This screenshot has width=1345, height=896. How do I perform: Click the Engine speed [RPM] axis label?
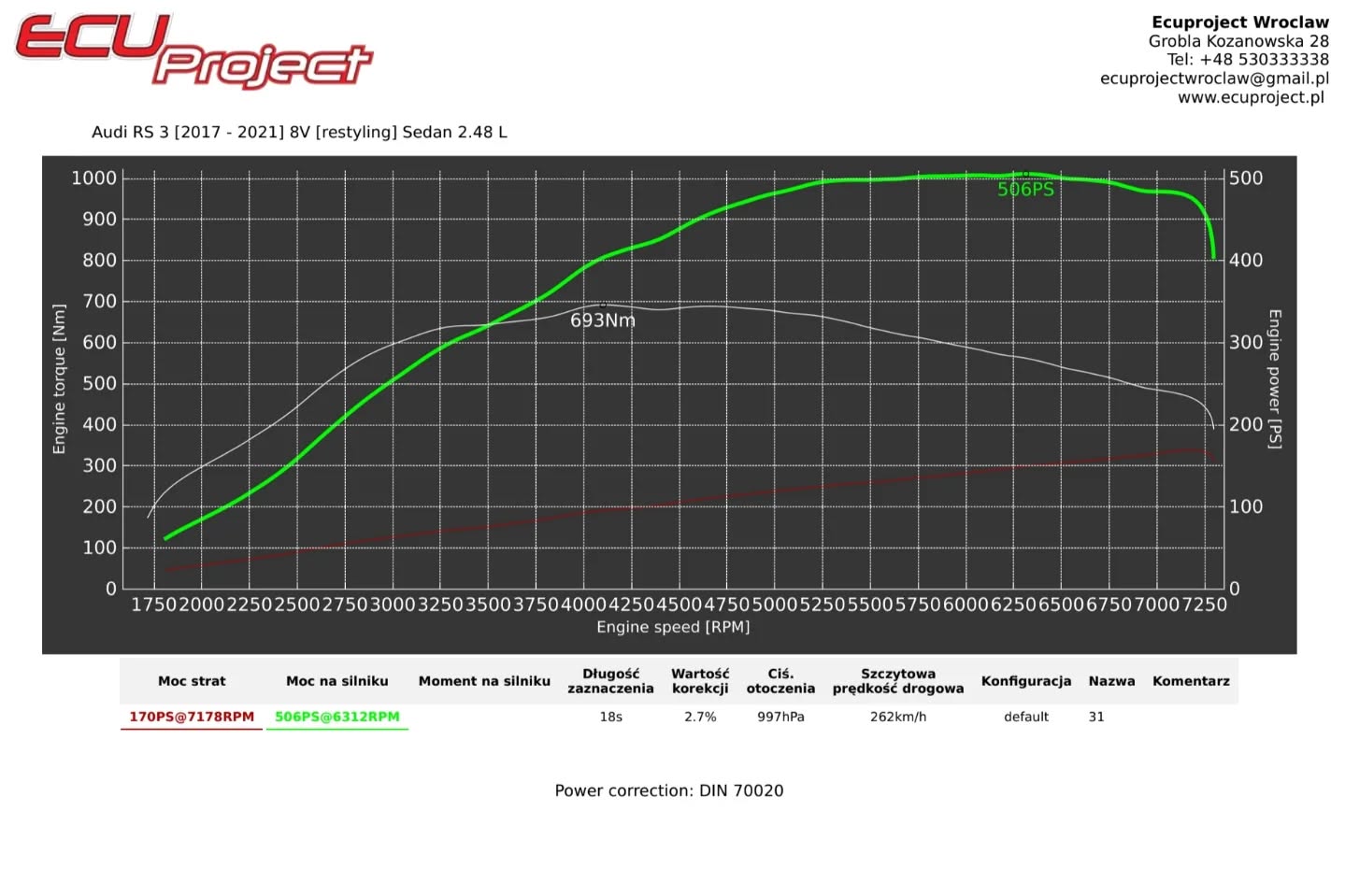click(x=673, y=627)
